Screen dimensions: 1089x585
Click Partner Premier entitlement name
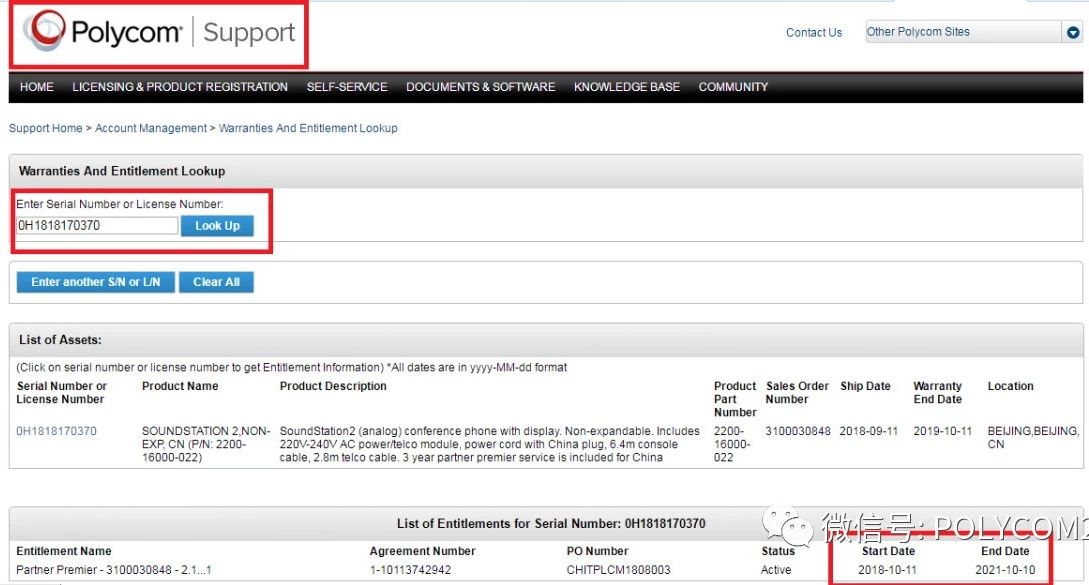[113, 570]
